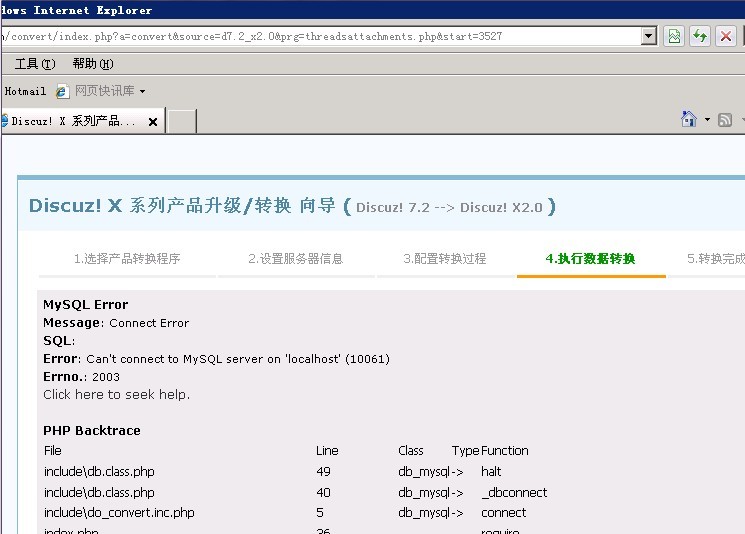Select step 4.执行数据转换

point(591,258)
